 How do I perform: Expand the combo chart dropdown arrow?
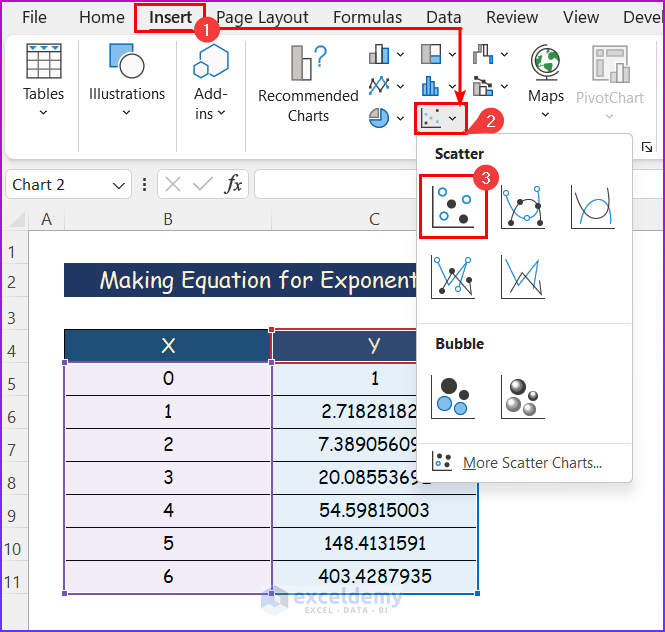pos(504,86)
